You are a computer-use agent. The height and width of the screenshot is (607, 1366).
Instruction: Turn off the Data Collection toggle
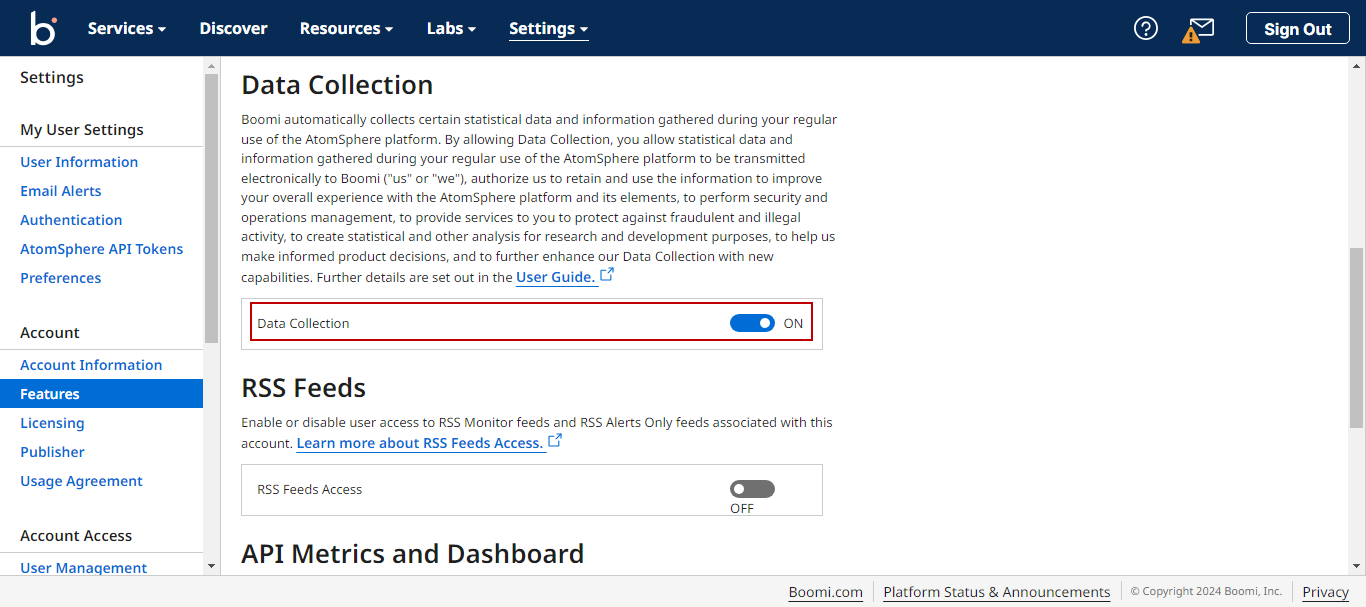coord(752,323)
